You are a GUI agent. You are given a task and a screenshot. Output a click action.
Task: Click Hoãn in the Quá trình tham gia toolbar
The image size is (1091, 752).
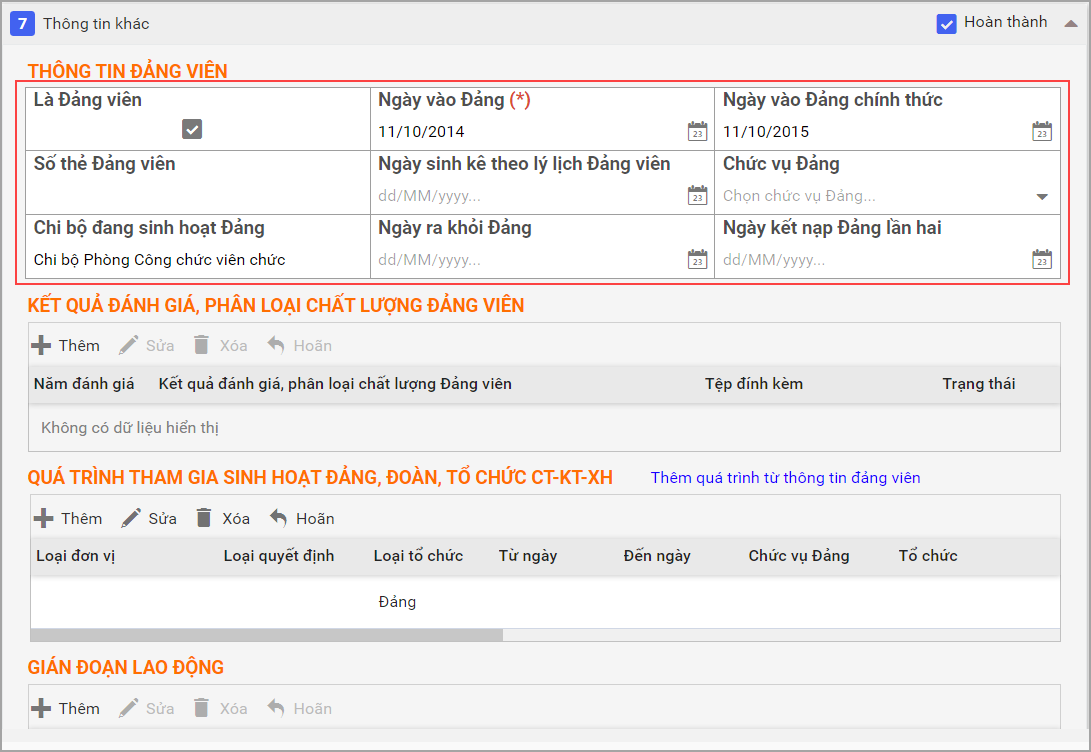point(302,518)
